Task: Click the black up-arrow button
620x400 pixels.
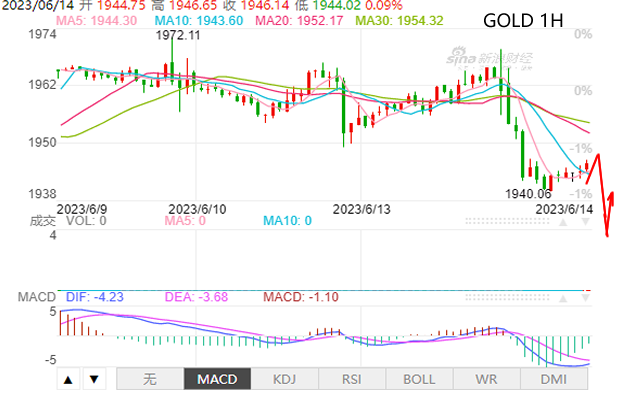Action: (x=68, y=379)
